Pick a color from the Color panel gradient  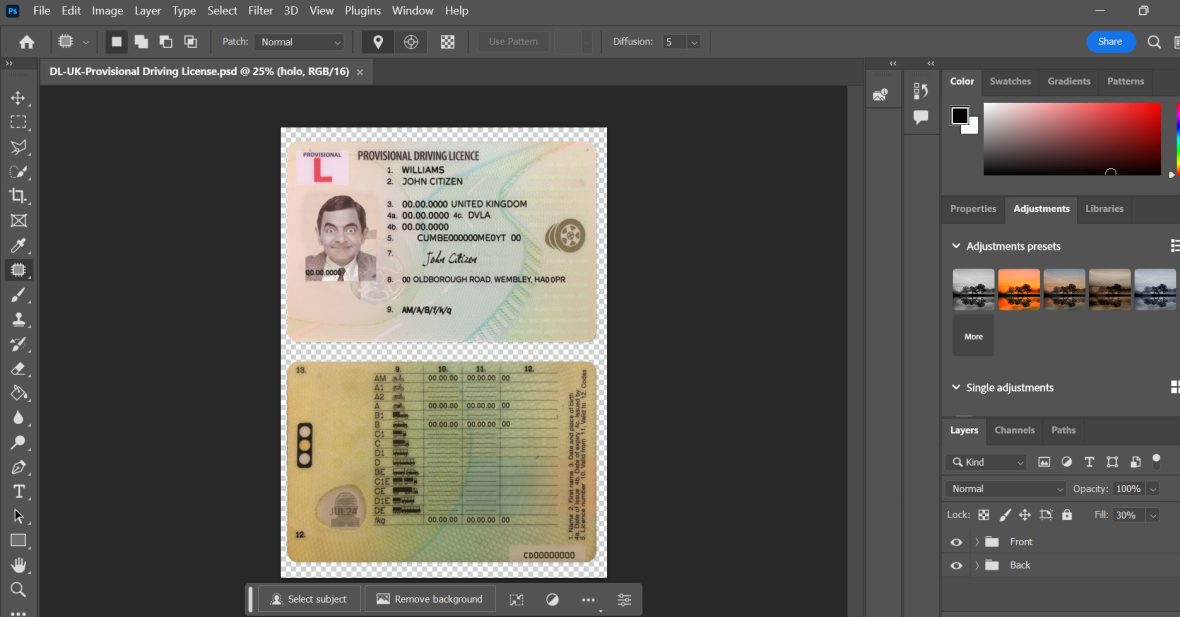coord(1072,138)
